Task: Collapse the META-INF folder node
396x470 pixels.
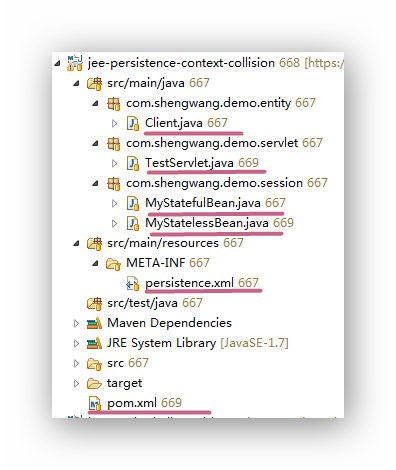Action: [96, 263]
